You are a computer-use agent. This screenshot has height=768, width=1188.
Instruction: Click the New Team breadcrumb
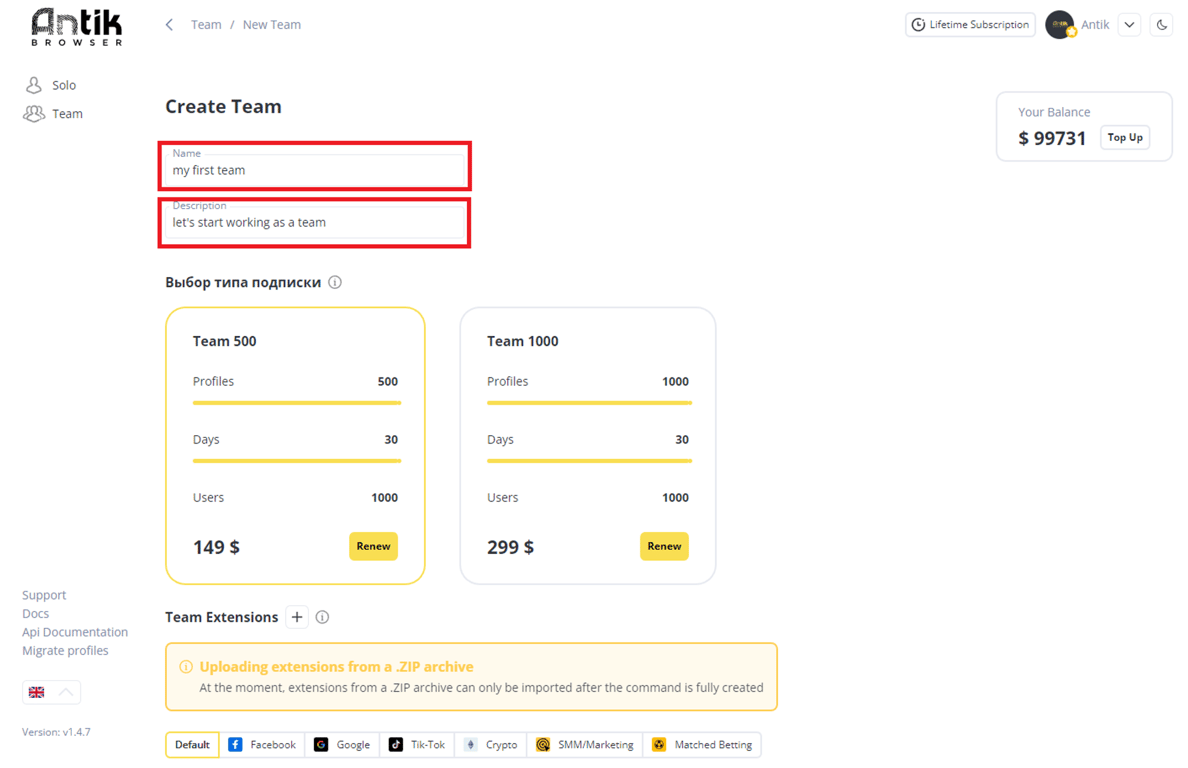(271, 25)
